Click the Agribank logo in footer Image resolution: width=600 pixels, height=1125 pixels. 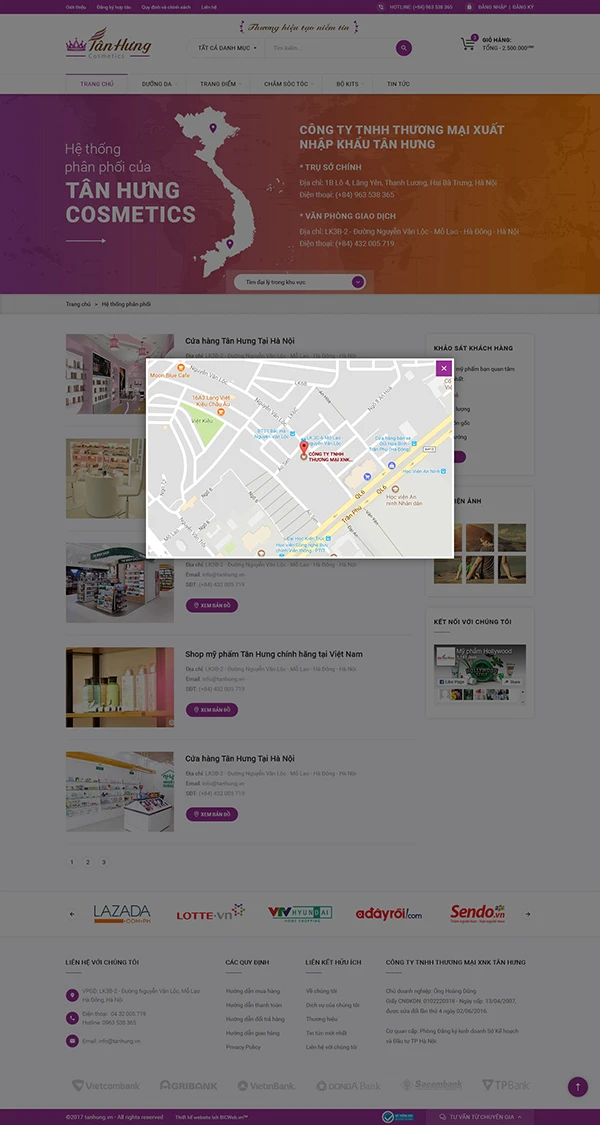pyautogui.click(x=189, y=1086)
